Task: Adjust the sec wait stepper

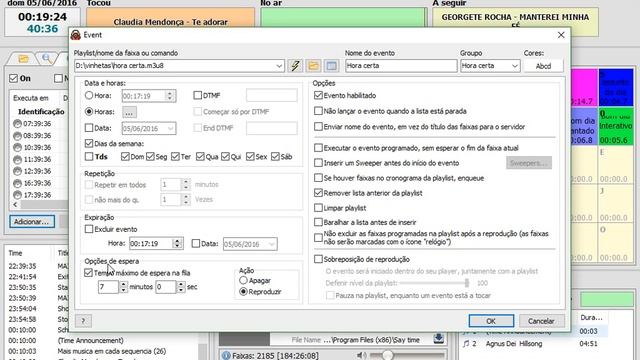Action: 181,287
